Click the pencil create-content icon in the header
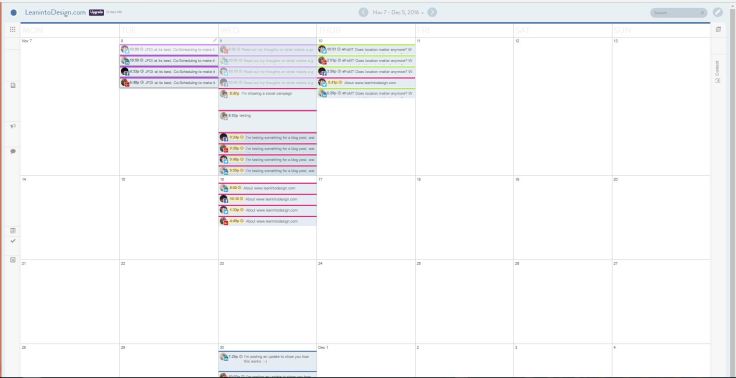The height and width of the screenshot is (378, 736). click(718, 13)
